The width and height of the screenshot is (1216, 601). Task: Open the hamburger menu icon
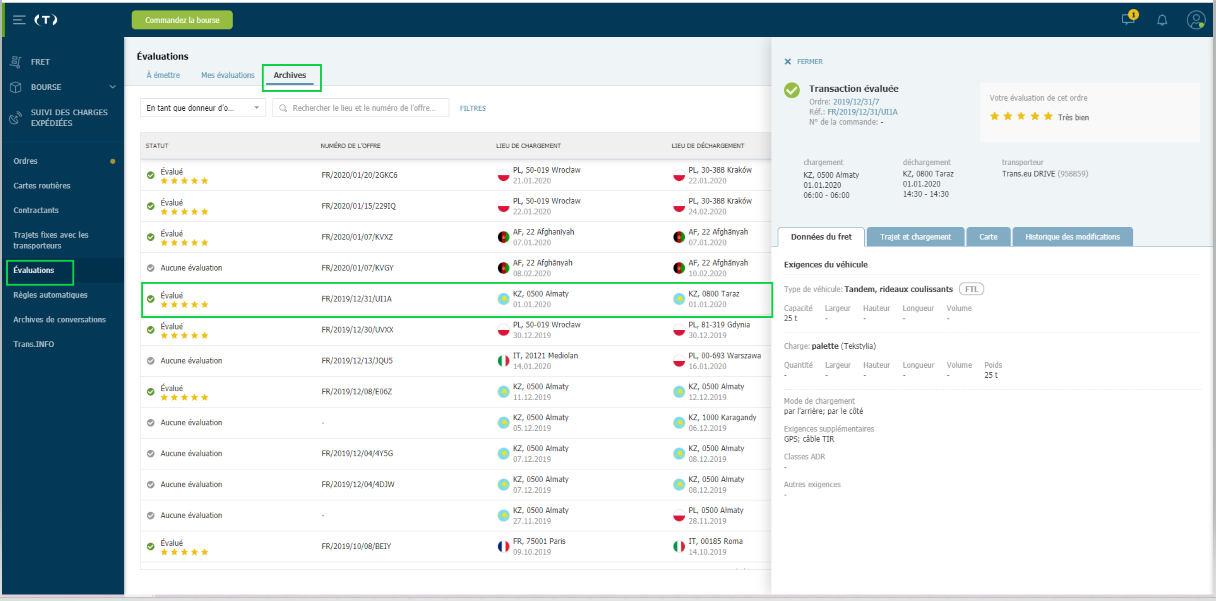click(x=20, y=19)
